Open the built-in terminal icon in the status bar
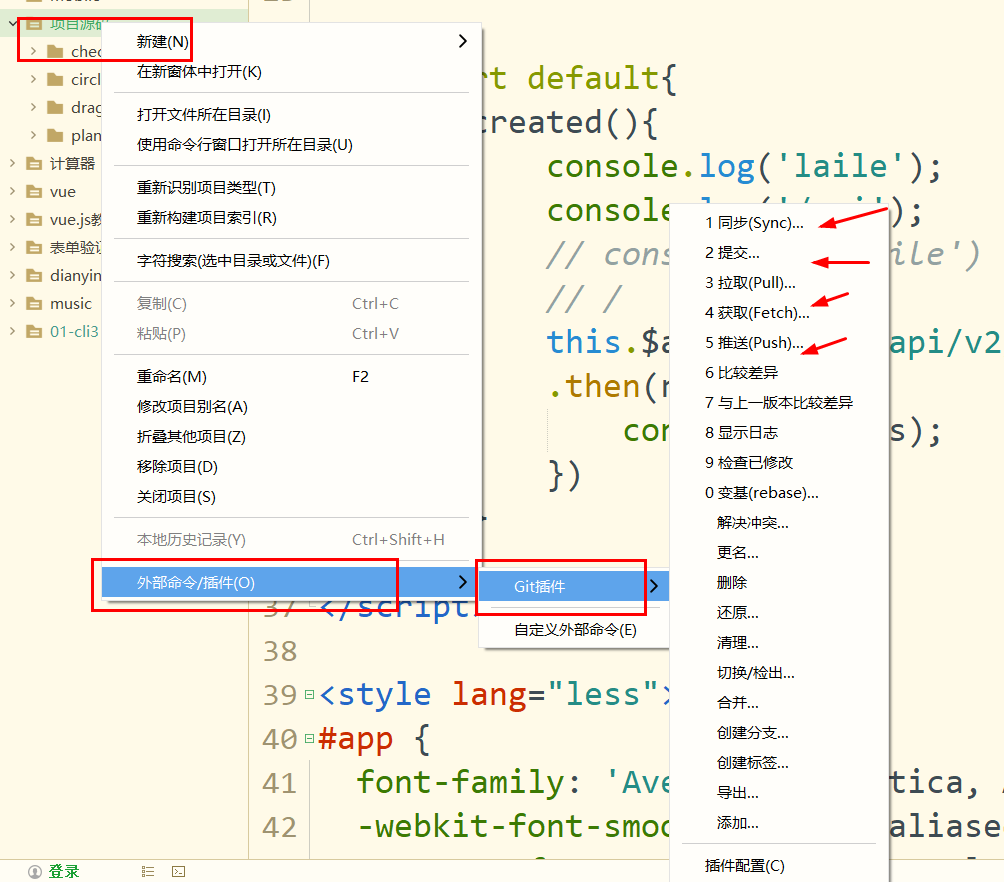The width and height of the screenshot is (1004, 882). [x=178, y=871]
